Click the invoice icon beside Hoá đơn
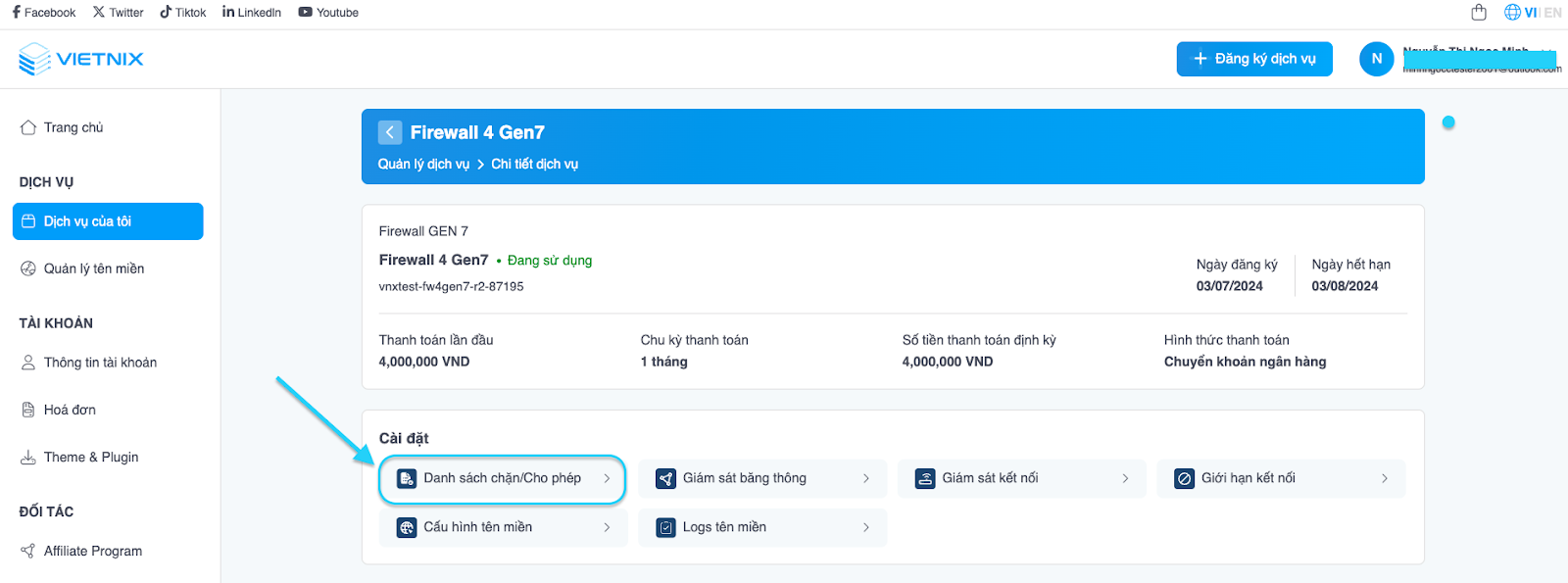The height and width of the screenshot is (583, 1568). pyautogui.click(x=28, y=410)
